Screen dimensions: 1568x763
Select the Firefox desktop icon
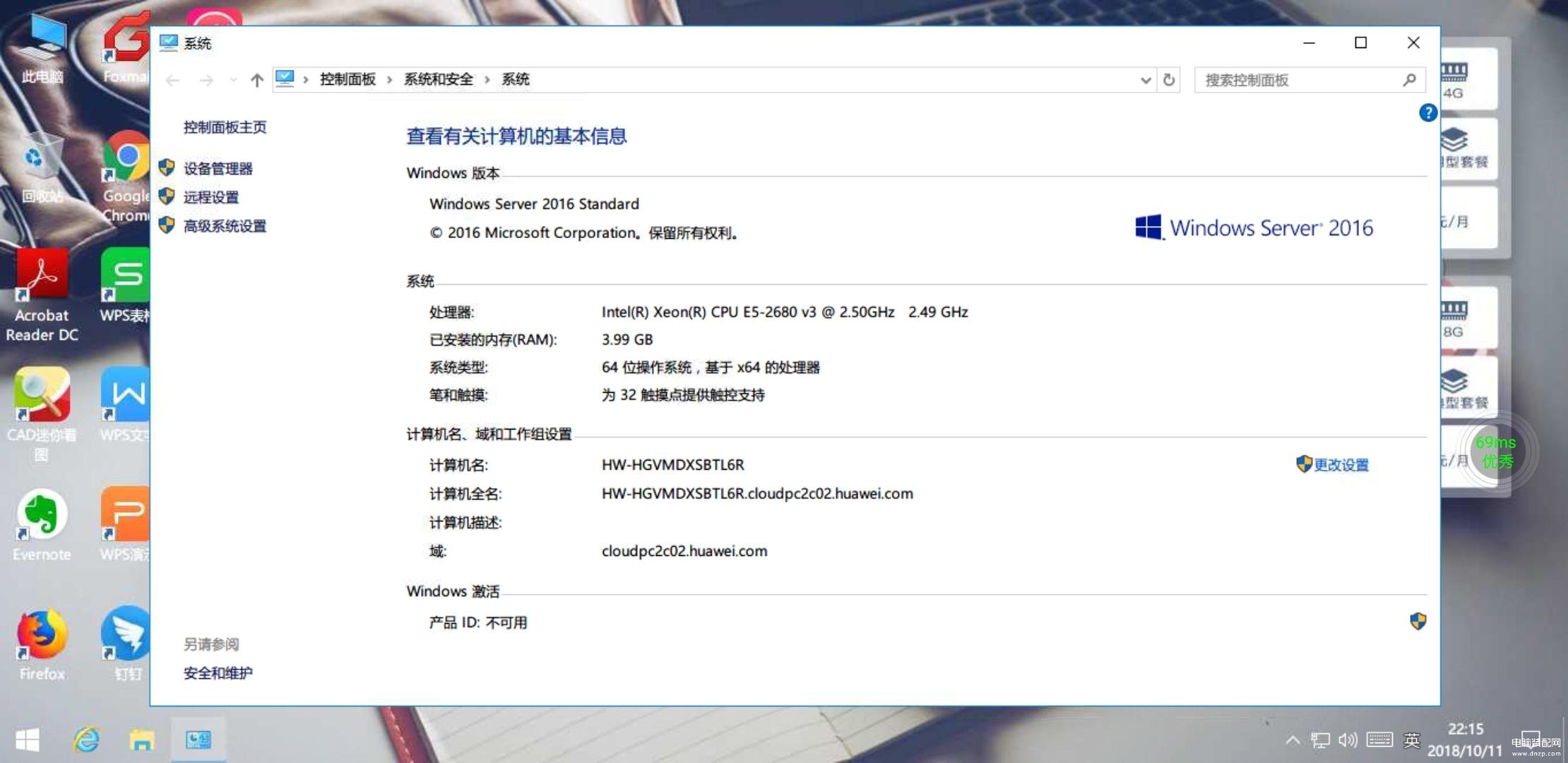pyautogui.click(x=42, y=645)
